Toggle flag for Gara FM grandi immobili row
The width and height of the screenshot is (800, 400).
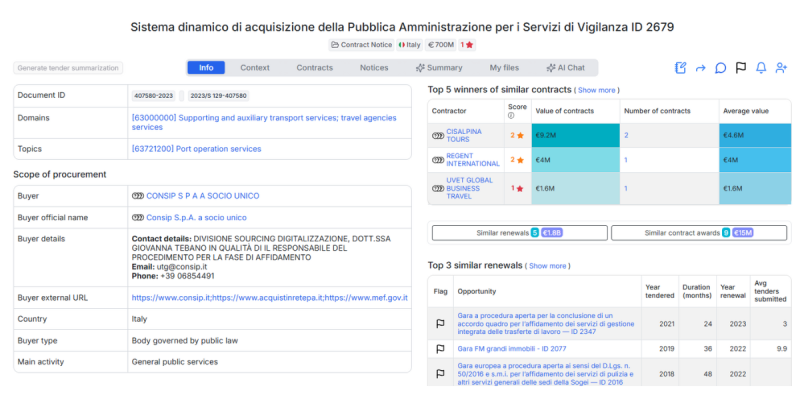pyautogui.click(x=439, y=349)
